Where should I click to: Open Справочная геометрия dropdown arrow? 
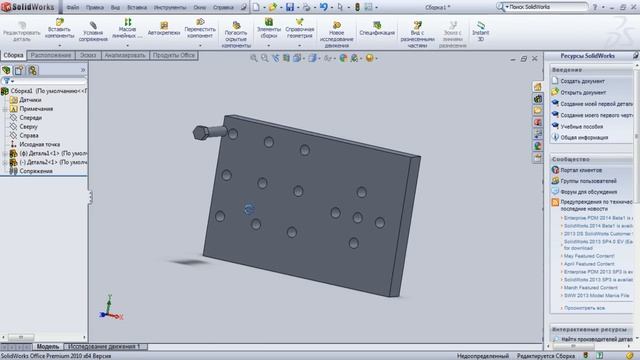point(300,45)
